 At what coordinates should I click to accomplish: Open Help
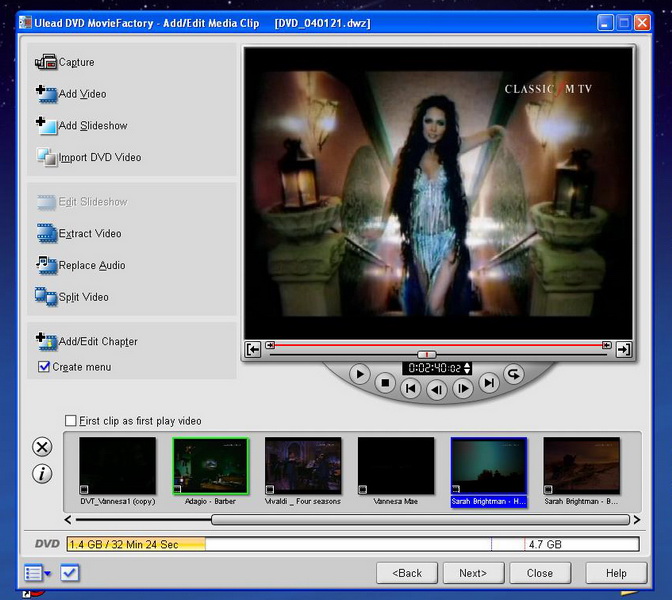coord(616,573)
